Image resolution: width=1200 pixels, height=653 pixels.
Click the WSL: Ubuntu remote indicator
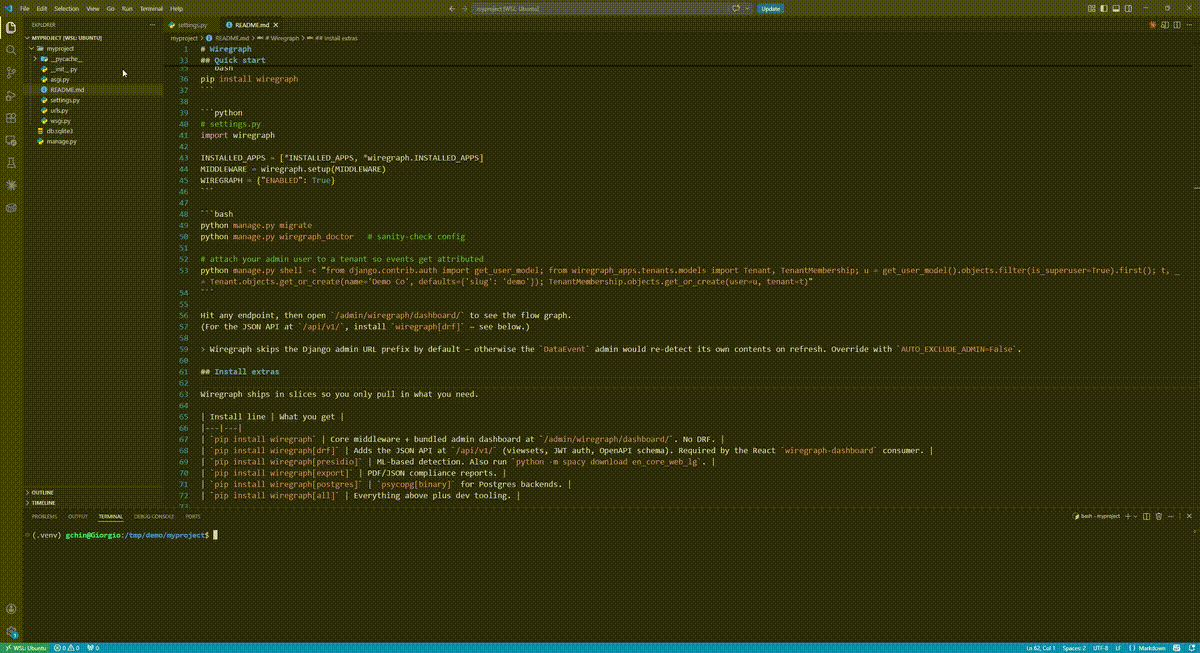[x=24, y=647]
